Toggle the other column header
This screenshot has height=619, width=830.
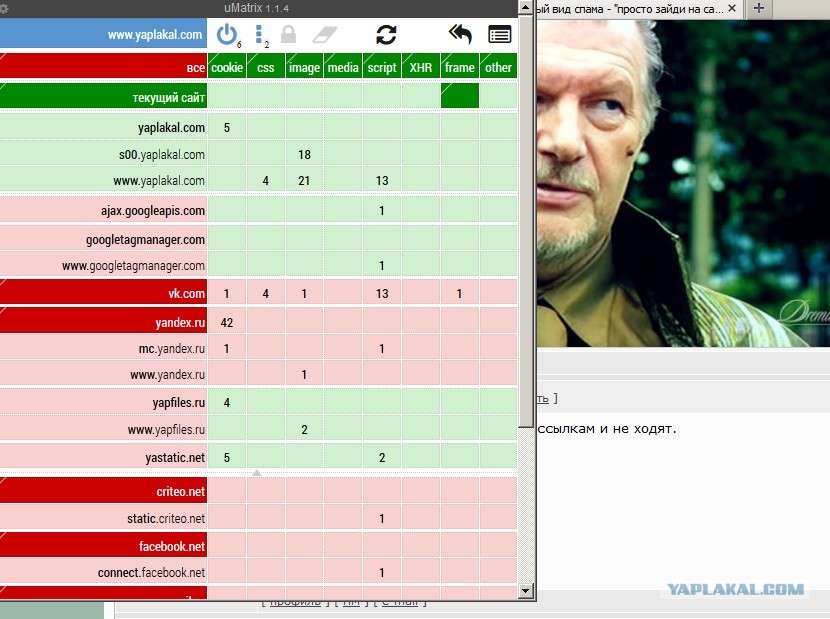(x=498, y=66)
